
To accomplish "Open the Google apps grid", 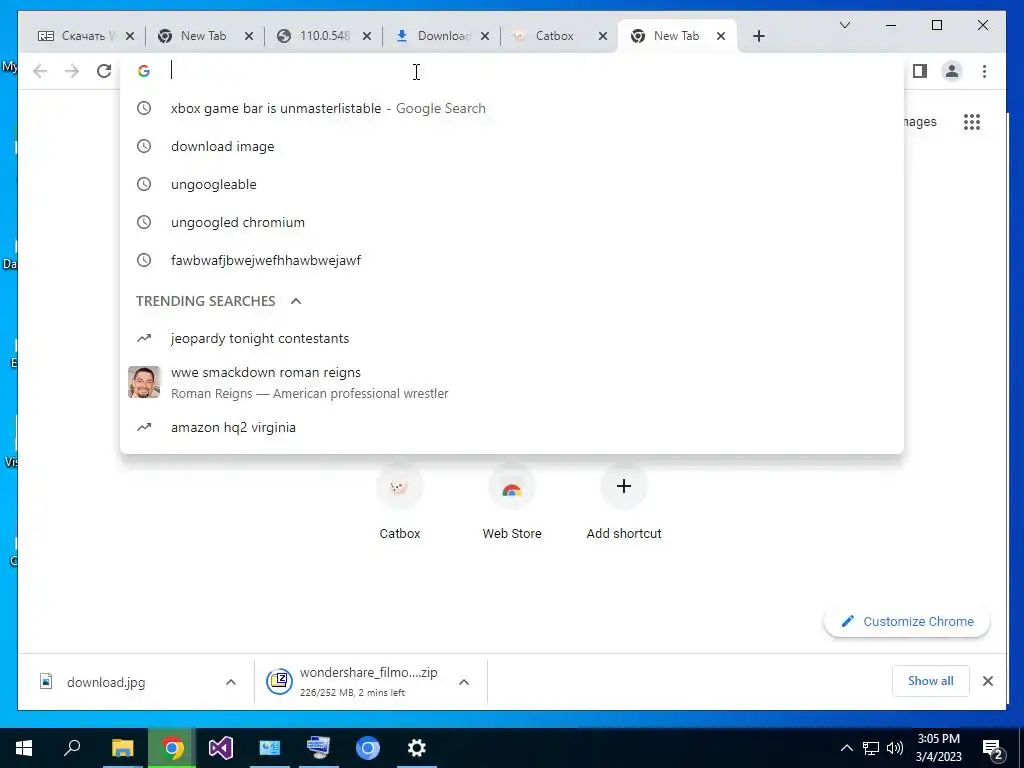I will coord(972,121).
